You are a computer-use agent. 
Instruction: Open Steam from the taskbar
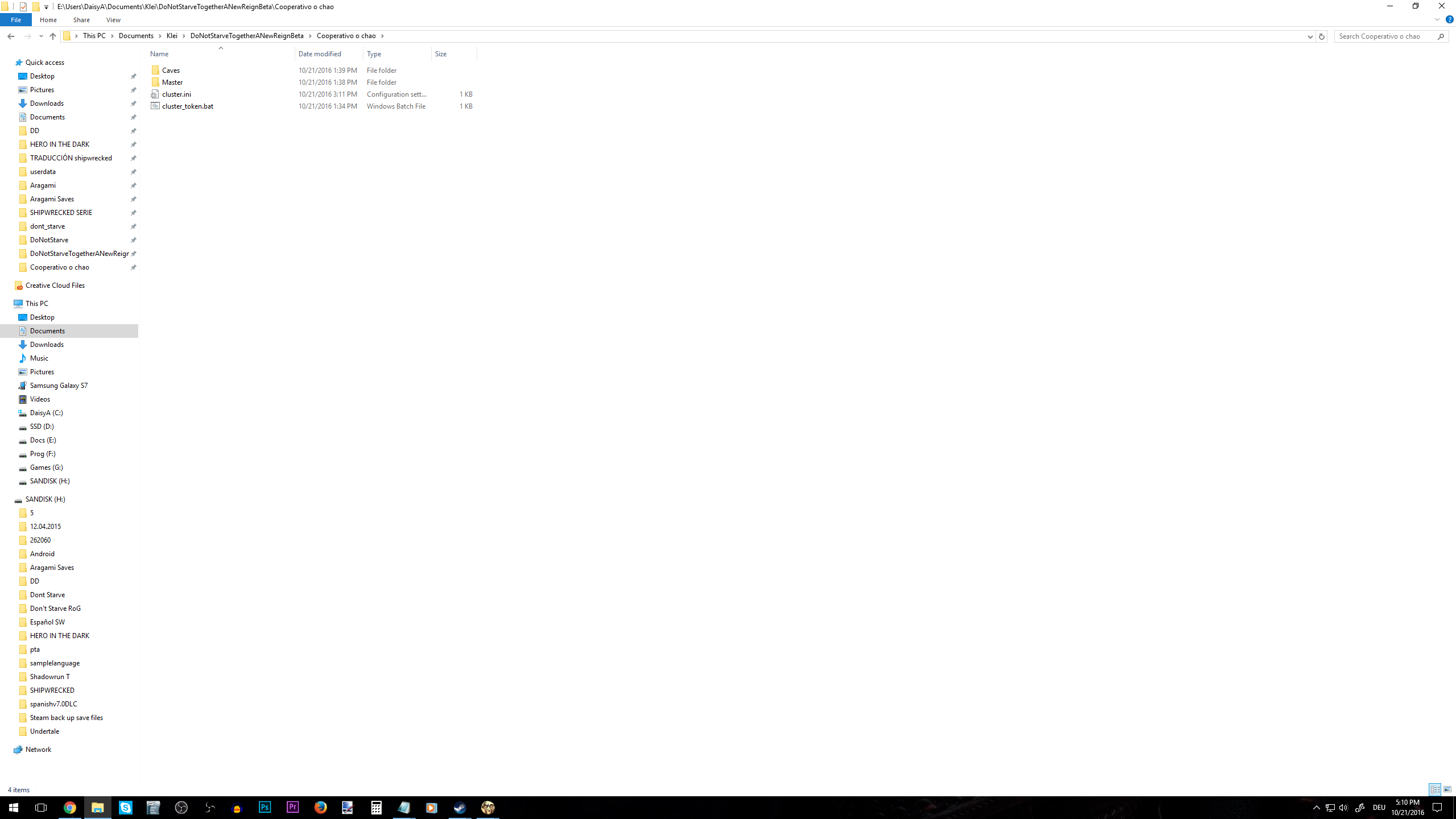460,808
